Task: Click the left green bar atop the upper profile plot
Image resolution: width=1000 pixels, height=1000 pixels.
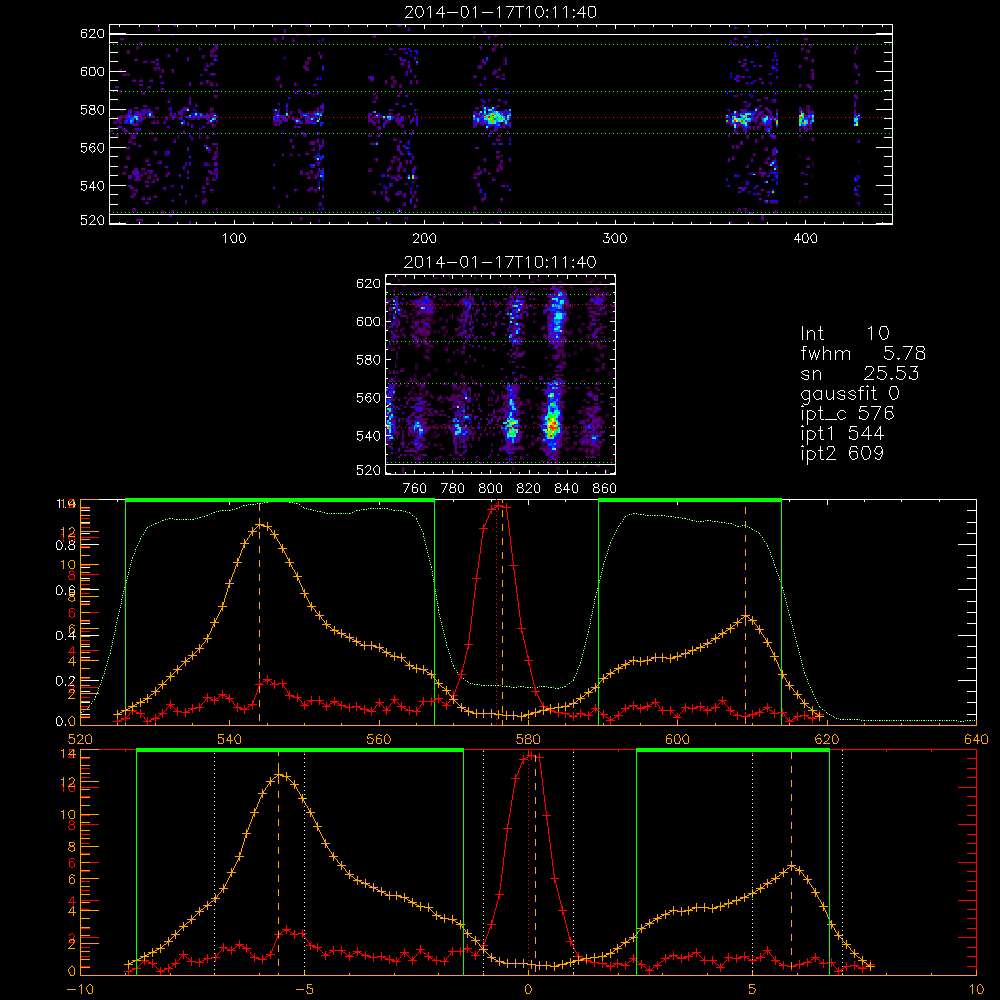Action: coord(280,500)
